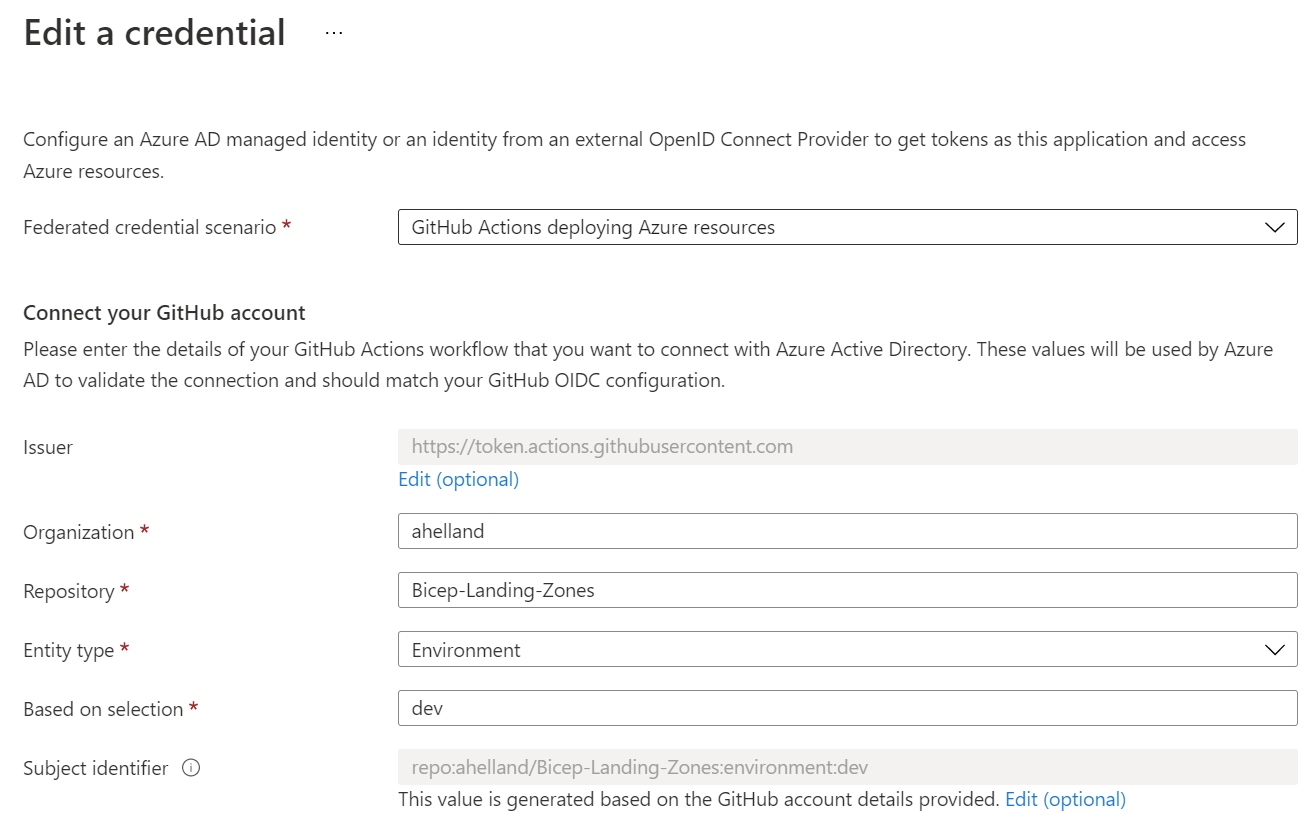Expand the Federated credential scenario dropdown

[847, 227]
